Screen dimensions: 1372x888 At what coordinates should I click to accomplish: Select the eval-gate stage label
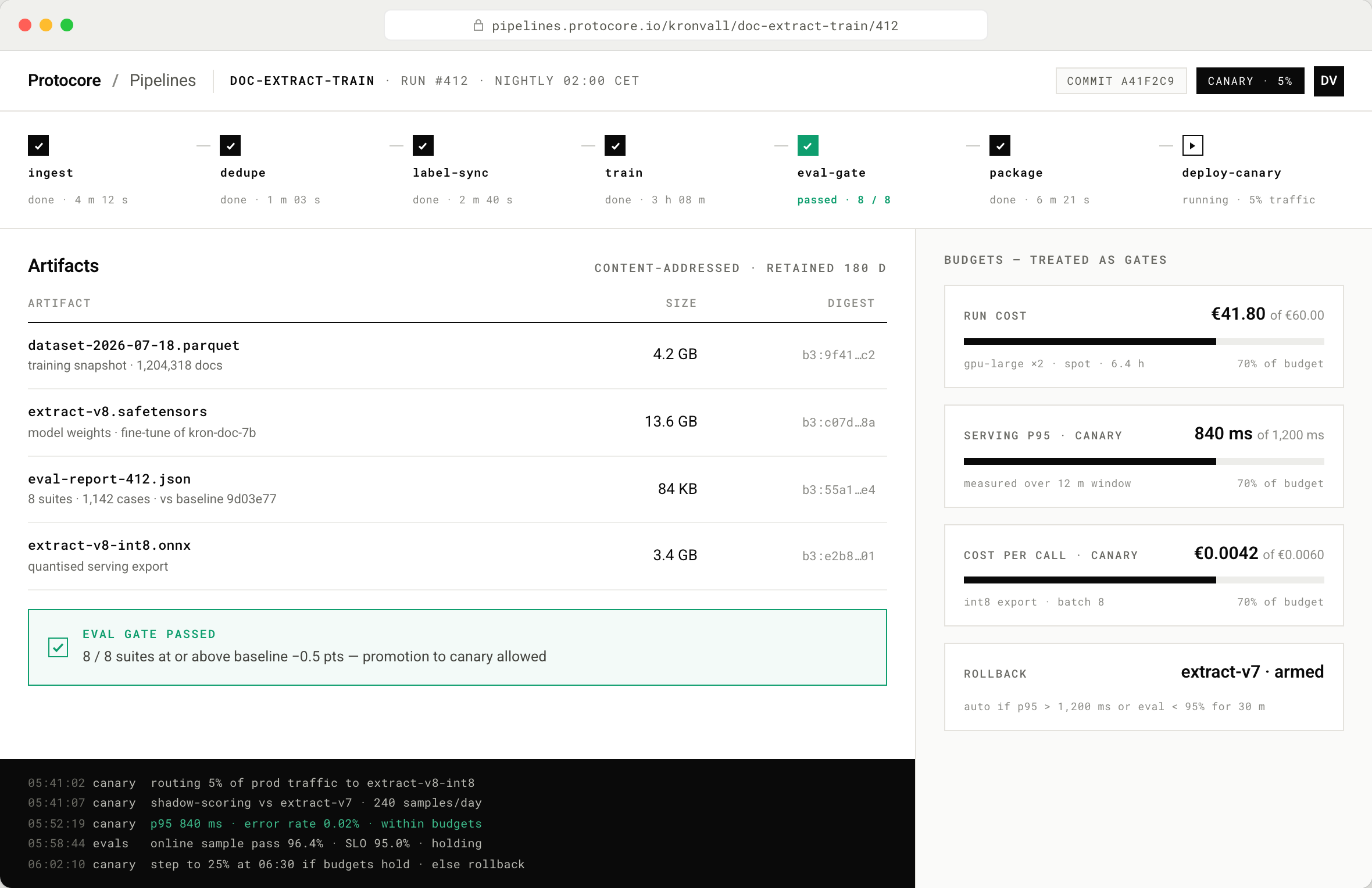(831, 173)
